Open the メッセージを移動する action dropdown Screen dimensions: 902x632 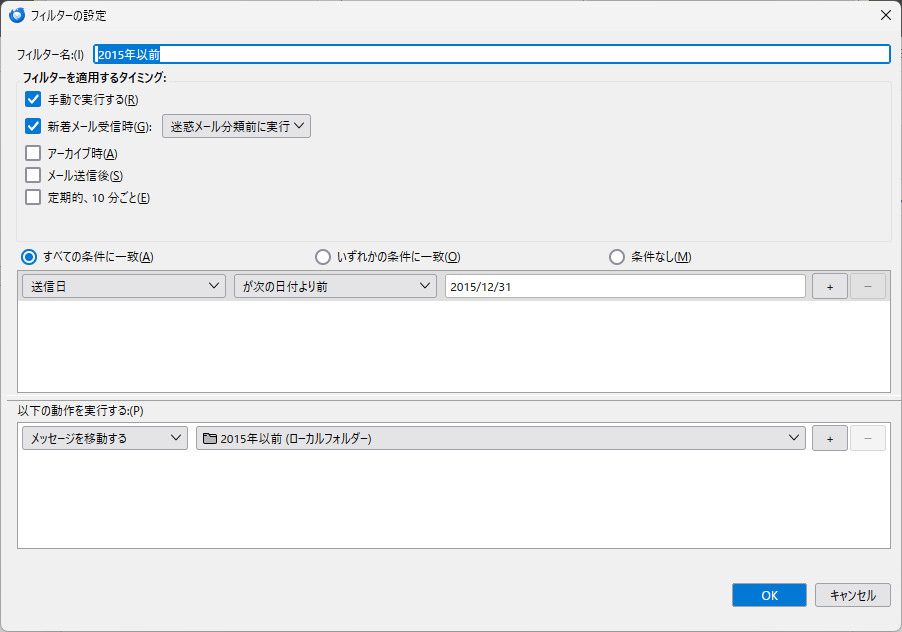coord(105,438)
